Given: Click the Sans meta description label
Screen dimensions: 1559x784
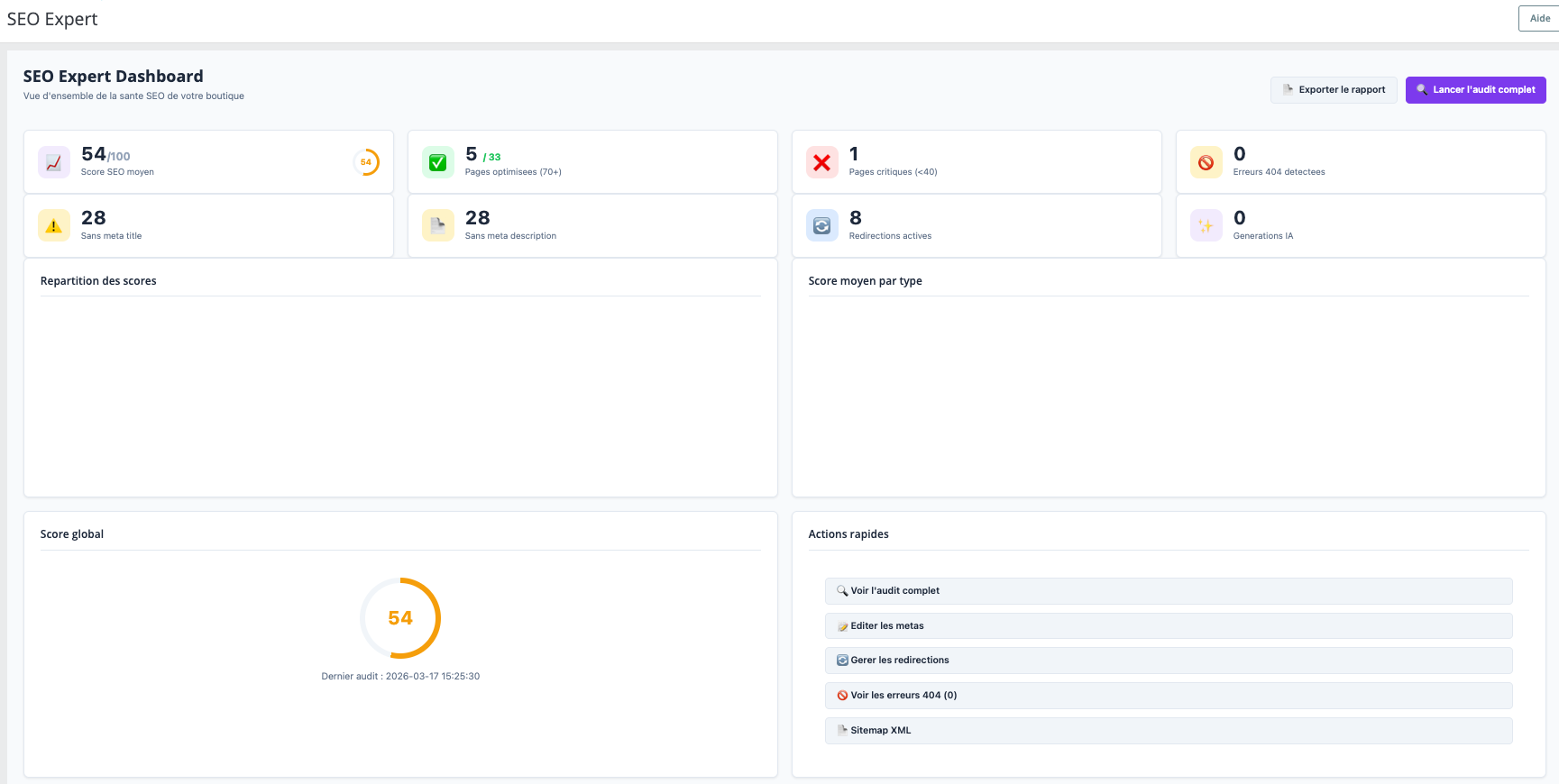Looking at the screenshot, I should point(510,236).
